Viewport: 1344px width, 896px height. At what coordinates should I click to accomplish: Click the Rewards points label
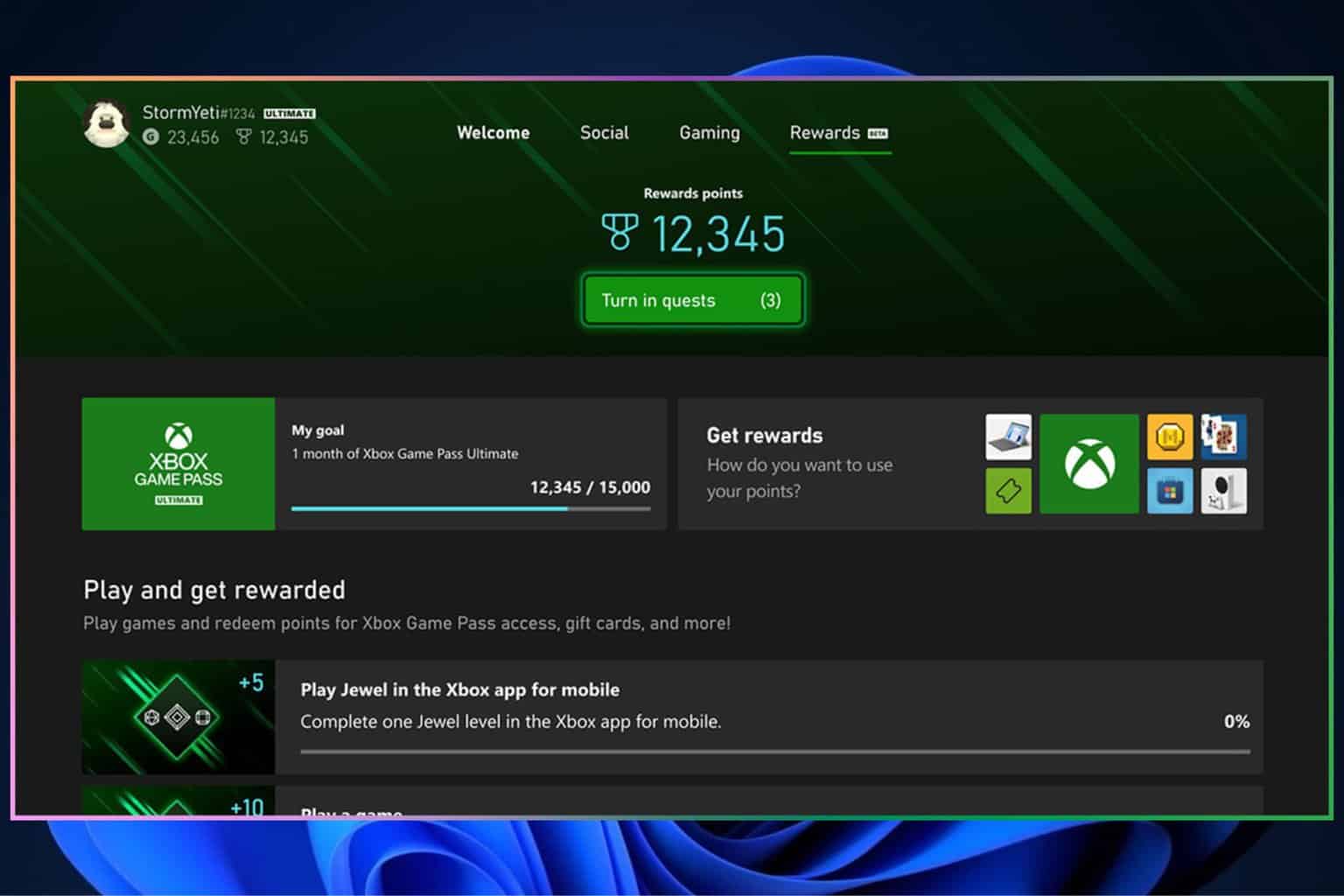point(693,193)
